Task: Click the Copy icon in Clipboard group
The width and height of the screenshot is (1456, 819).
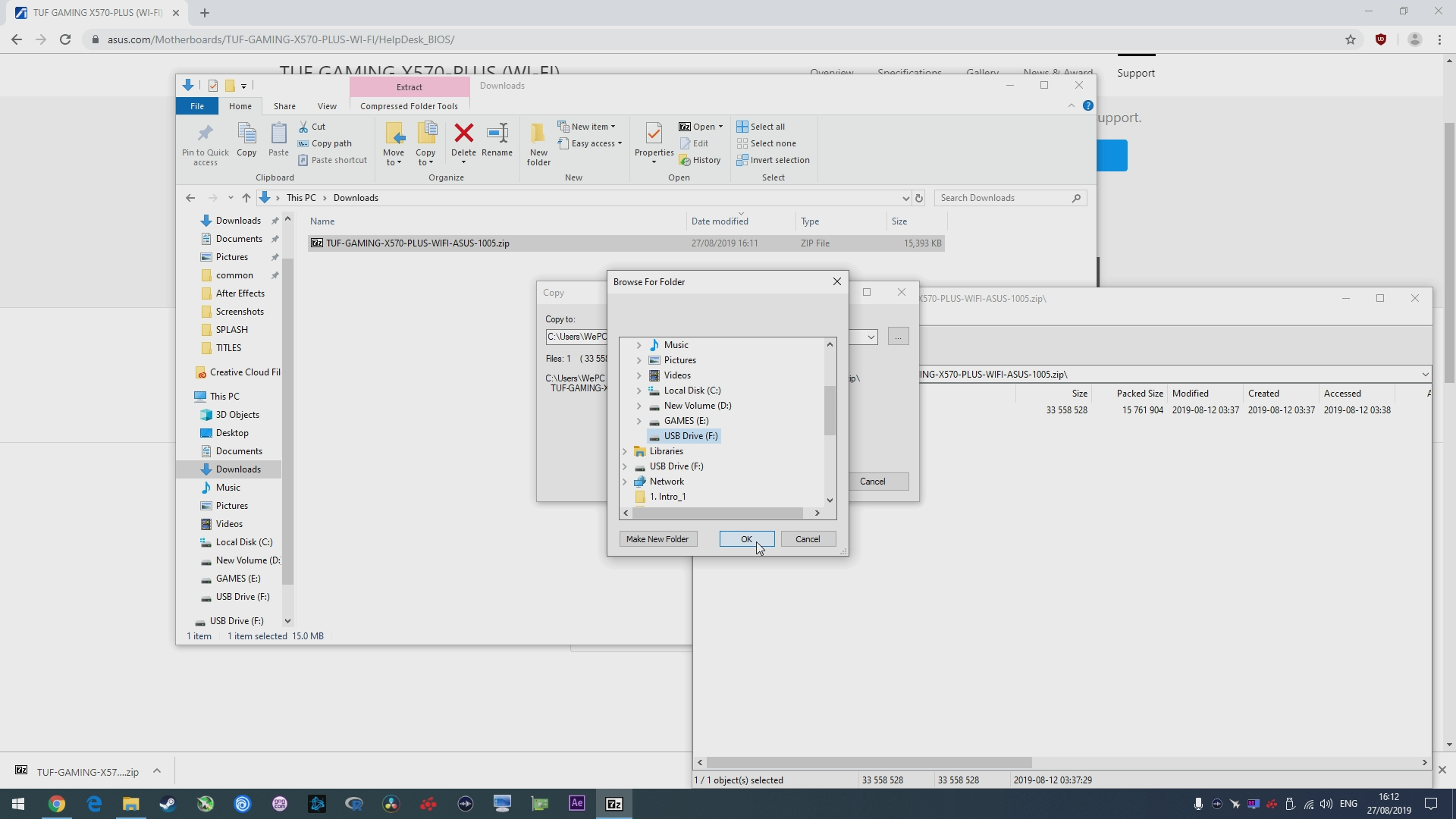Action: pos(246,140)
